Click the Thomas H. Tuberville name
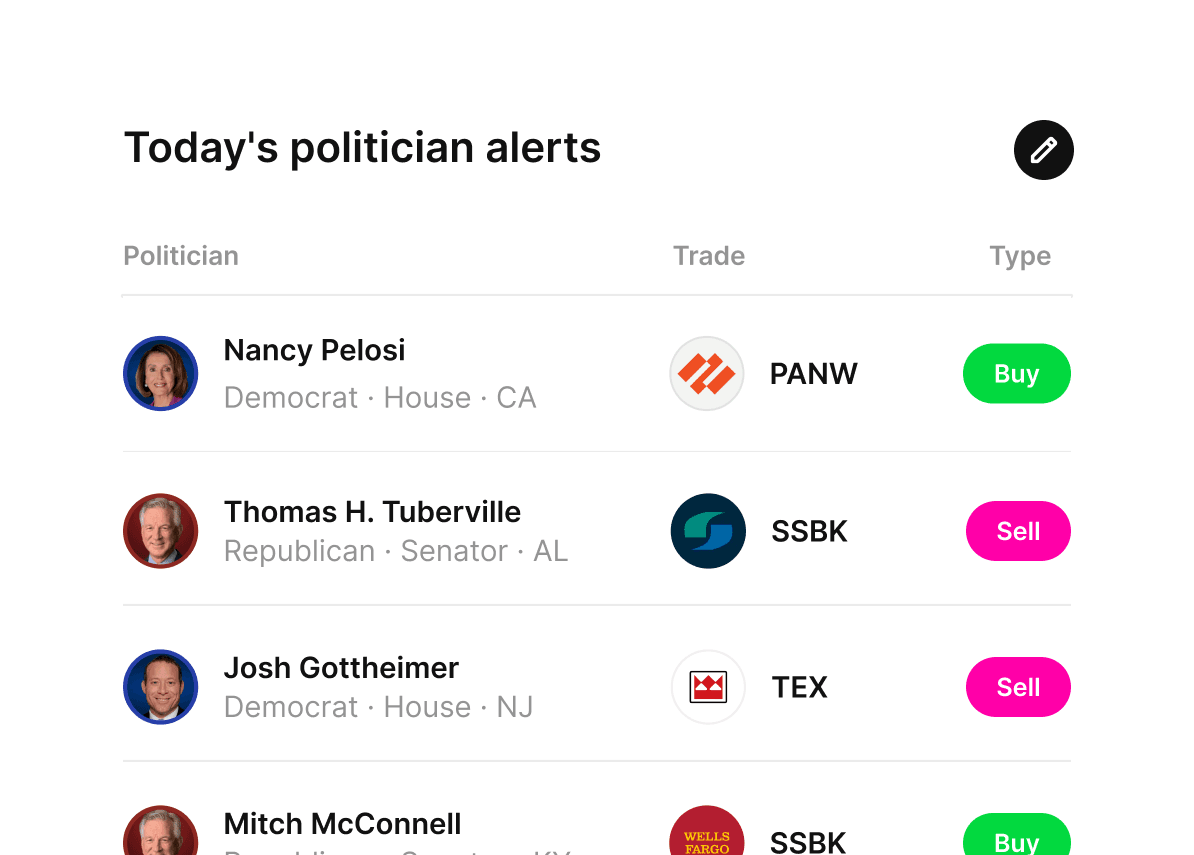 click(372, 512)
